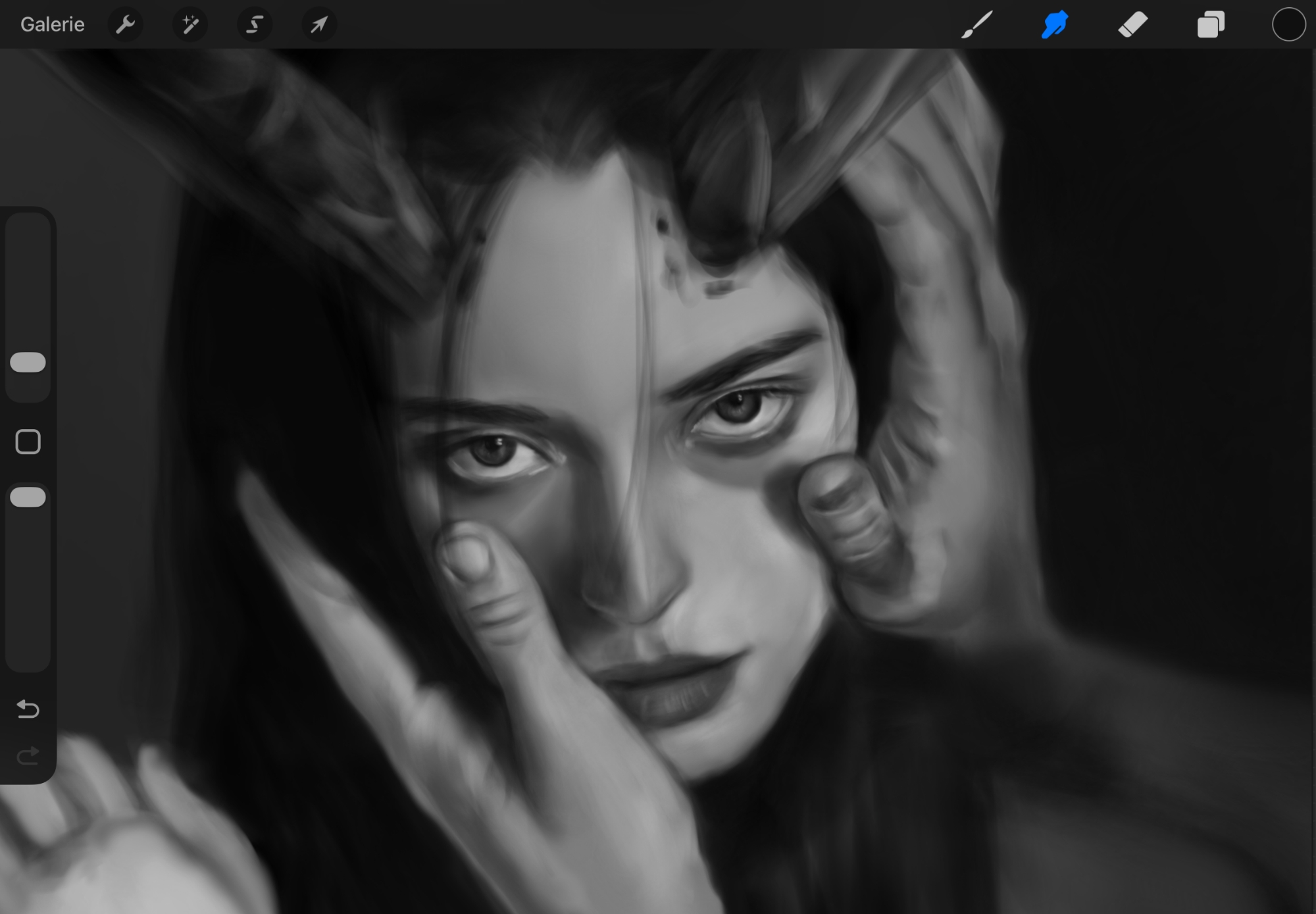Open Adjustments magic wand menu
Screen dimensions: 1316x914
[190, 24]
